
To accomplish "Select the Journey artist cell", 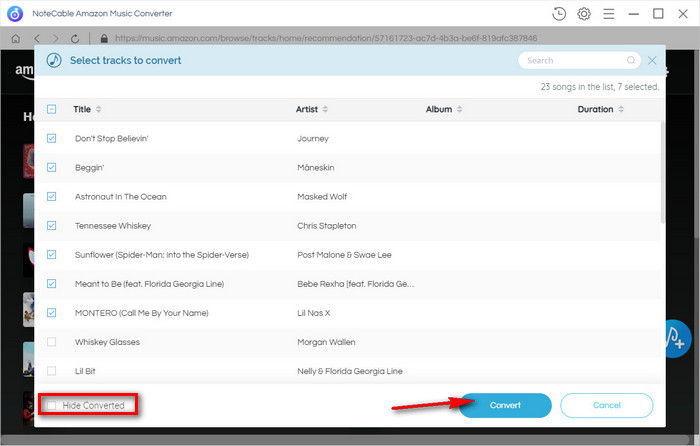I will (x=313, y=138).
